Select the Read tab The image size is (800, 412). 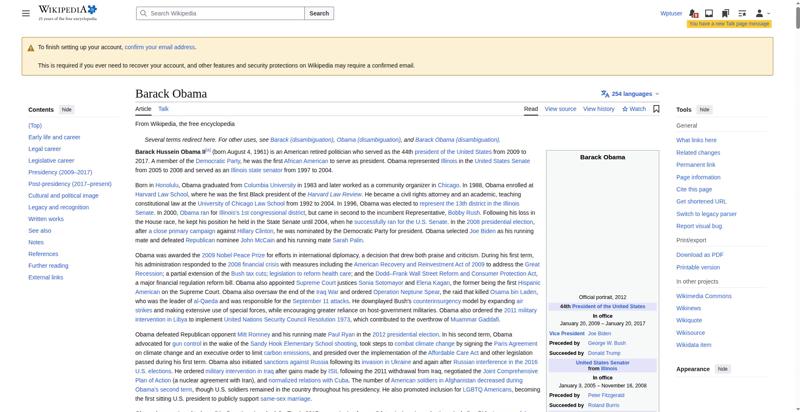pos(531,109)
